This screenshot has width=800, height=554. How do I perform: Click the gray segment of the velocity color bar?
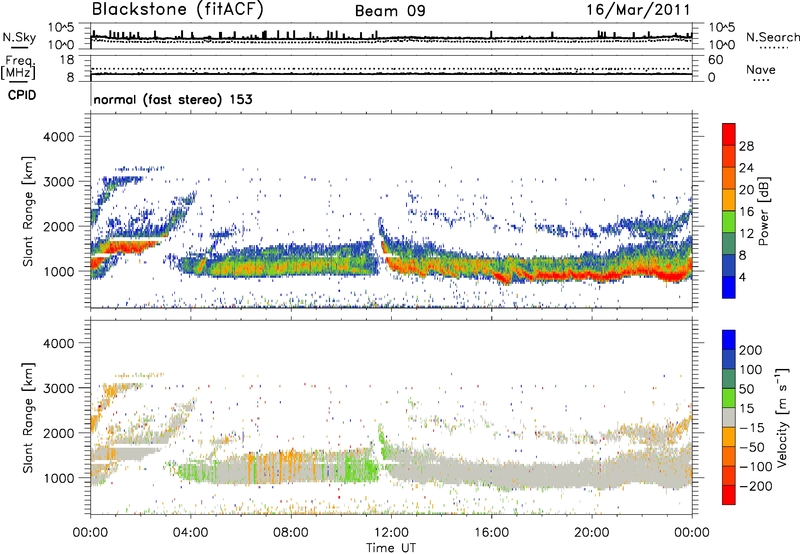(729, 418)
